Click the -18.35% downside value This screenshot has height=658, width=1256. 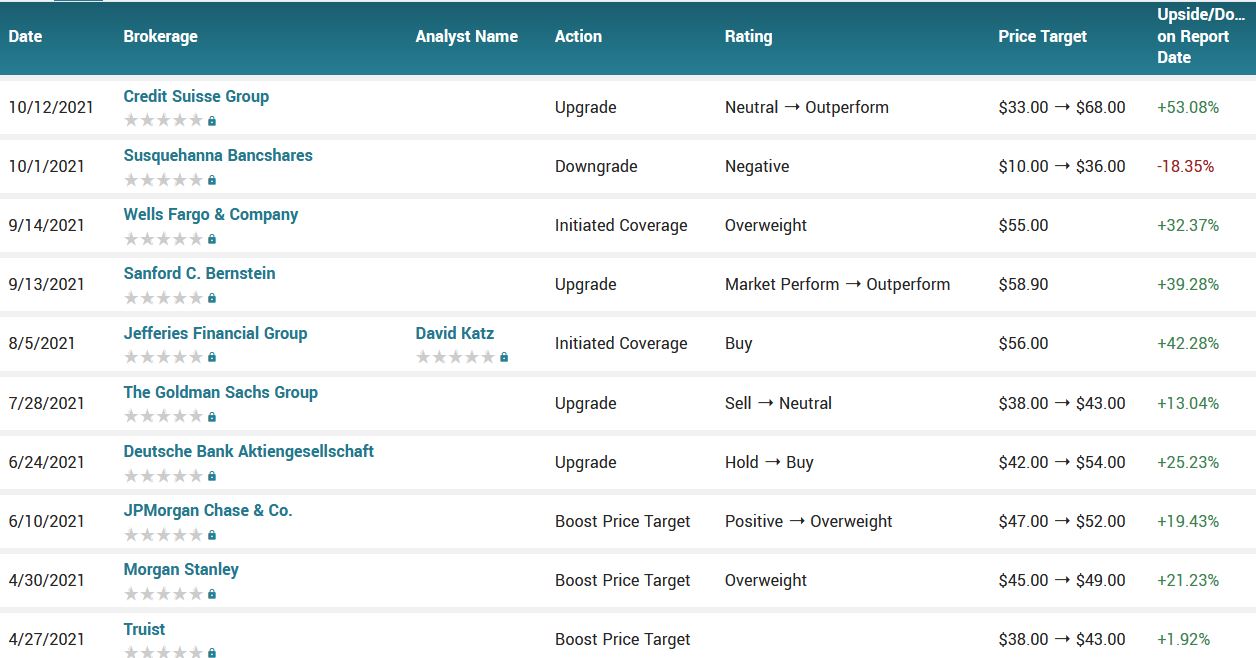point(1186,166)
